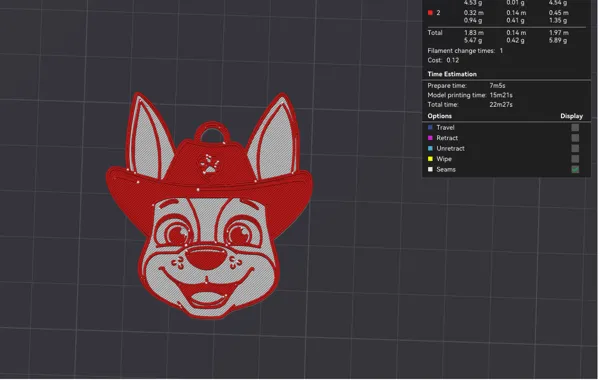This screenshot has height=380, width=600.
Task: Click the cyan Unretract color swatch
Action: pos(431,148)
